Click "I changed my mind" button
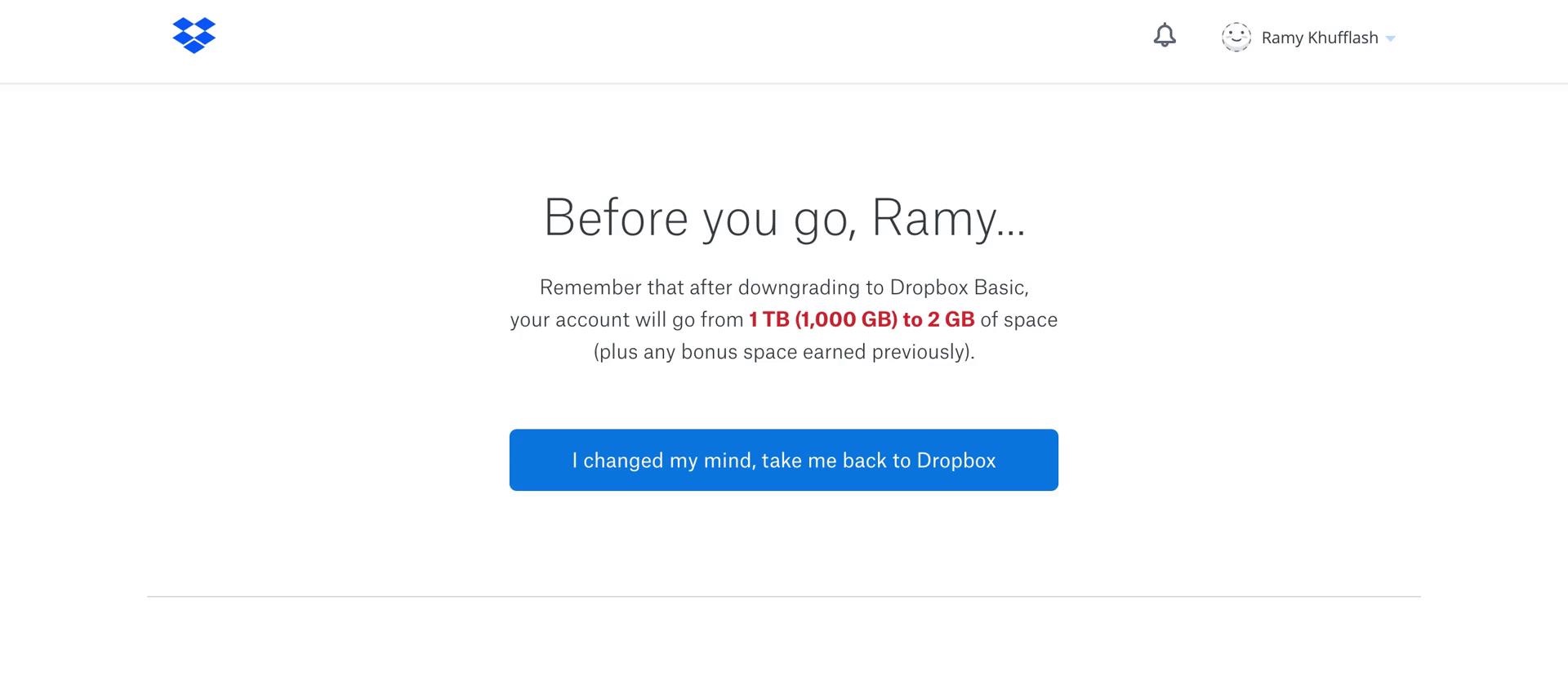This screenshot has height=682, width=1568. [x=784, y=460]
